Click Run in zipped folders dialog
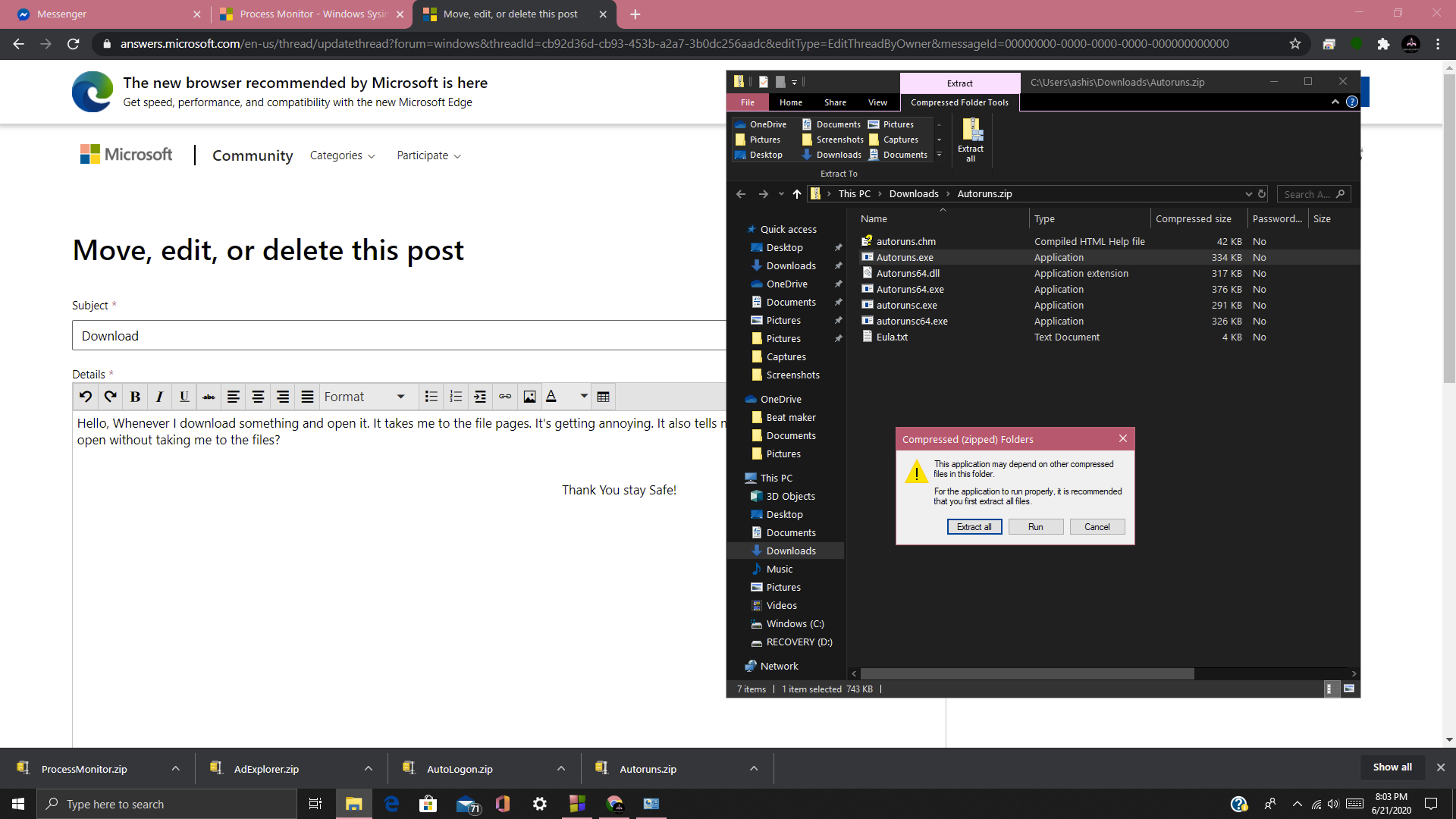The width and height of the screenshot is (1456, 819). [1036, 527]
